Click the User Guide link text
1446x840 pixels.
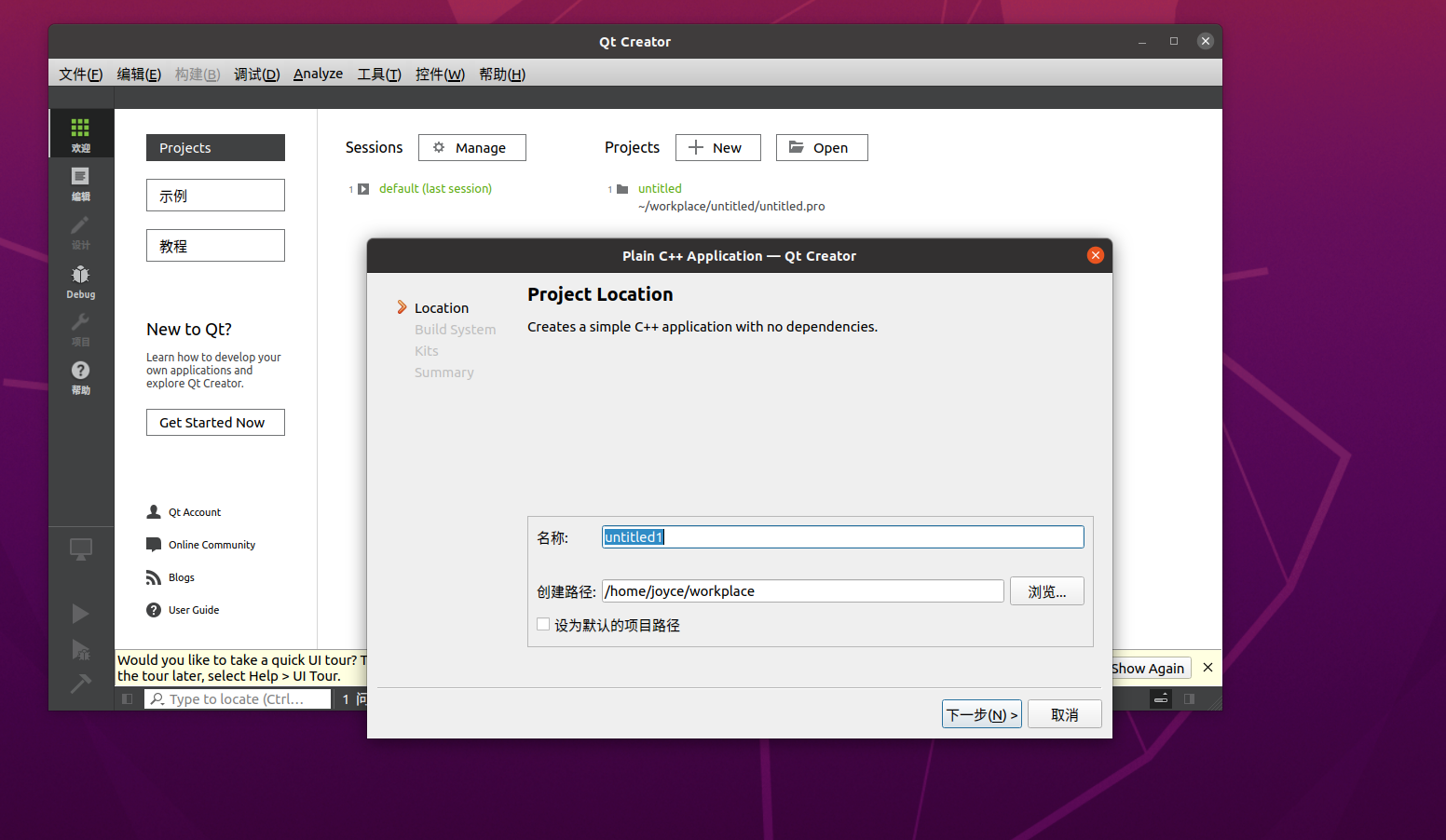[194, 610]
